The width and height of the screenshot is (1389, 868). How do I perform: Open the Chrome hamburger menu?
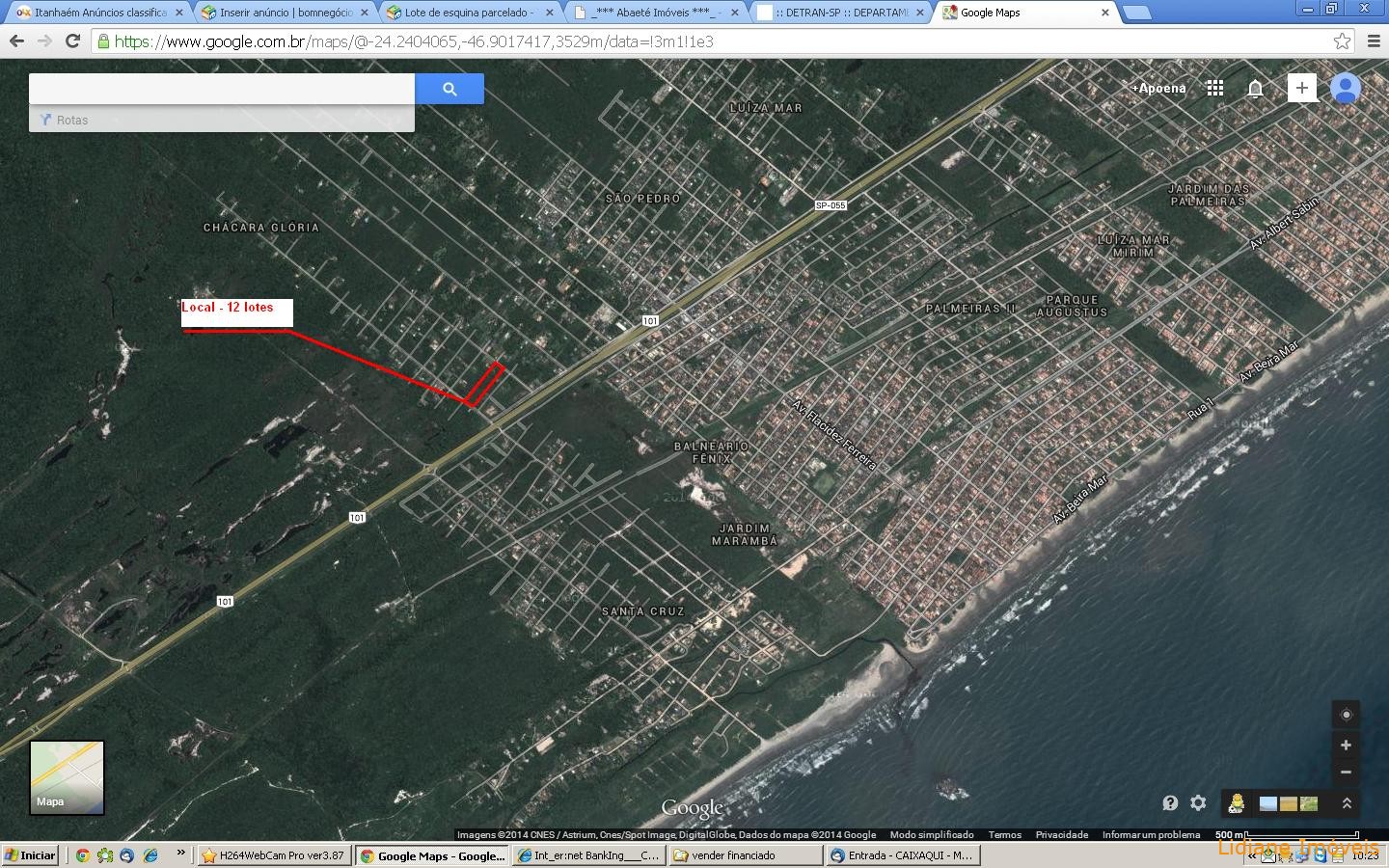(1374, 41)
